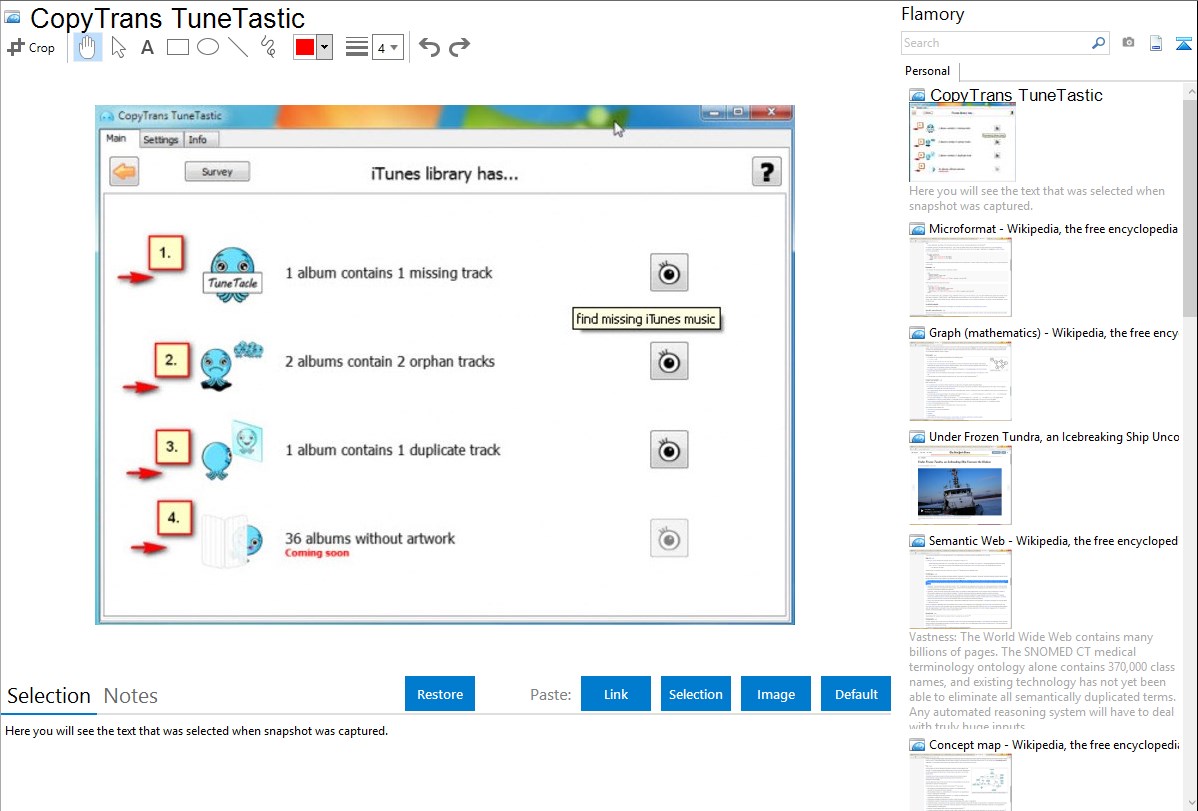Viewport: 1198px width, 811px height.
Task: Click the red color swatch
Action: (x=305, y=47)
